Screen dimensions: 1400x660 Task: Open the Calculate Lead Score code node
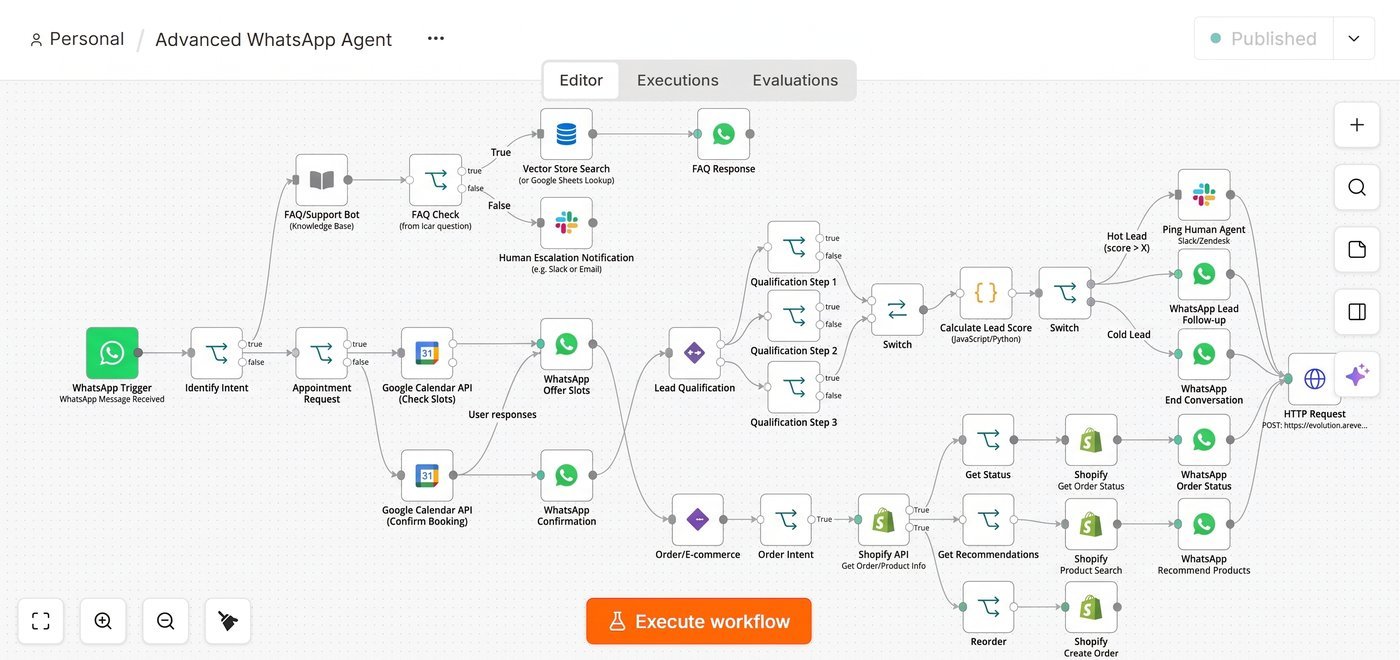[x=986, y=293]
